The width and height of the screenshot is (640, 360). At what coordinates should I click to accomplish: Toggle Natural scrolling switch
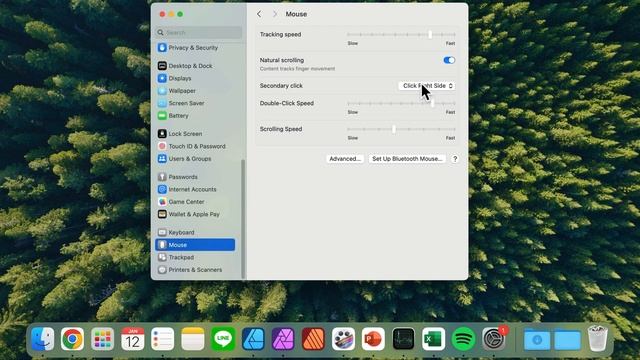tap(449, 60)
